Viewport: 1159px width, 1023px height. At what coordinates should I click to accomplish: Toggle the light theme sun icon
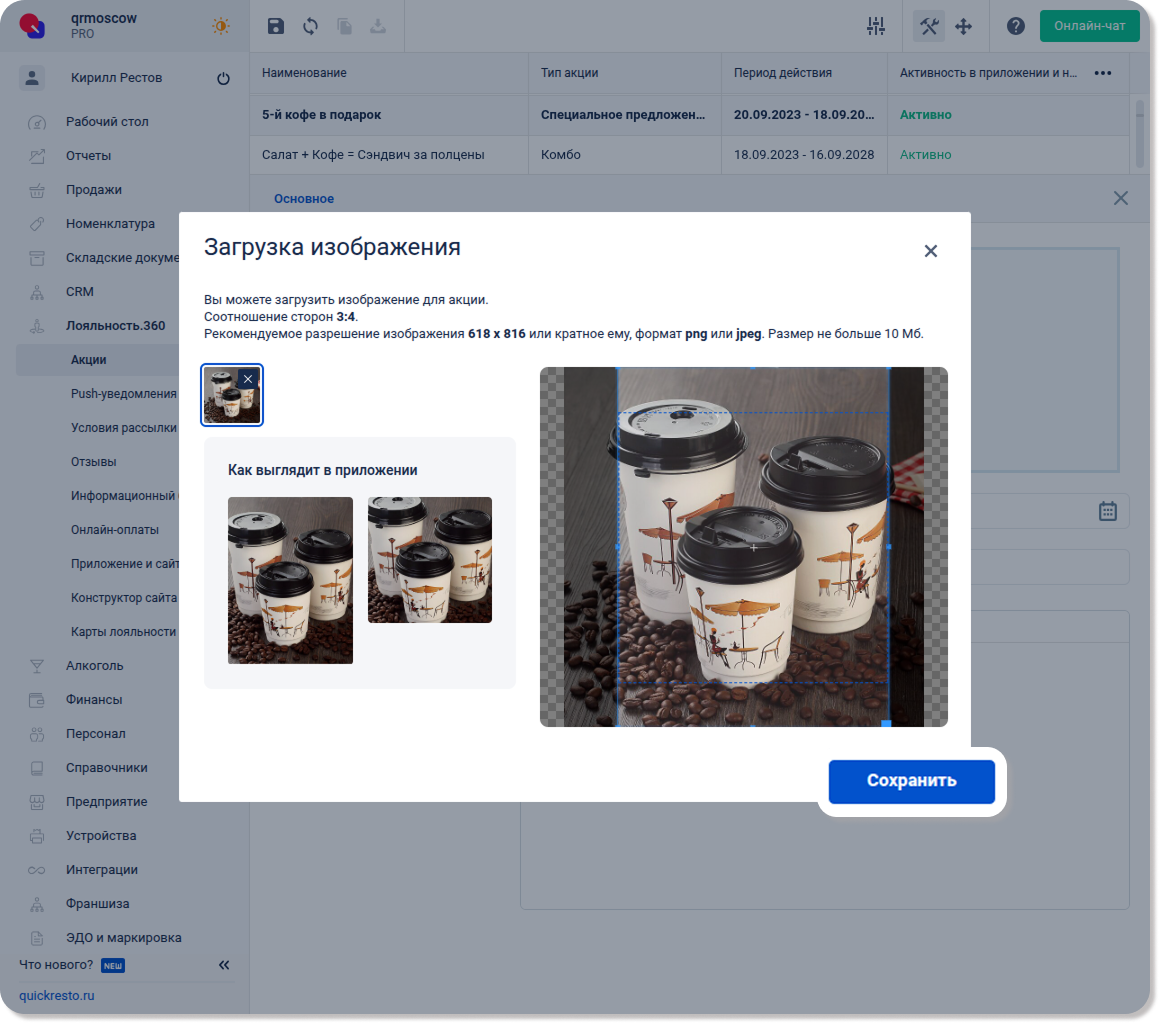click(220, 27)
